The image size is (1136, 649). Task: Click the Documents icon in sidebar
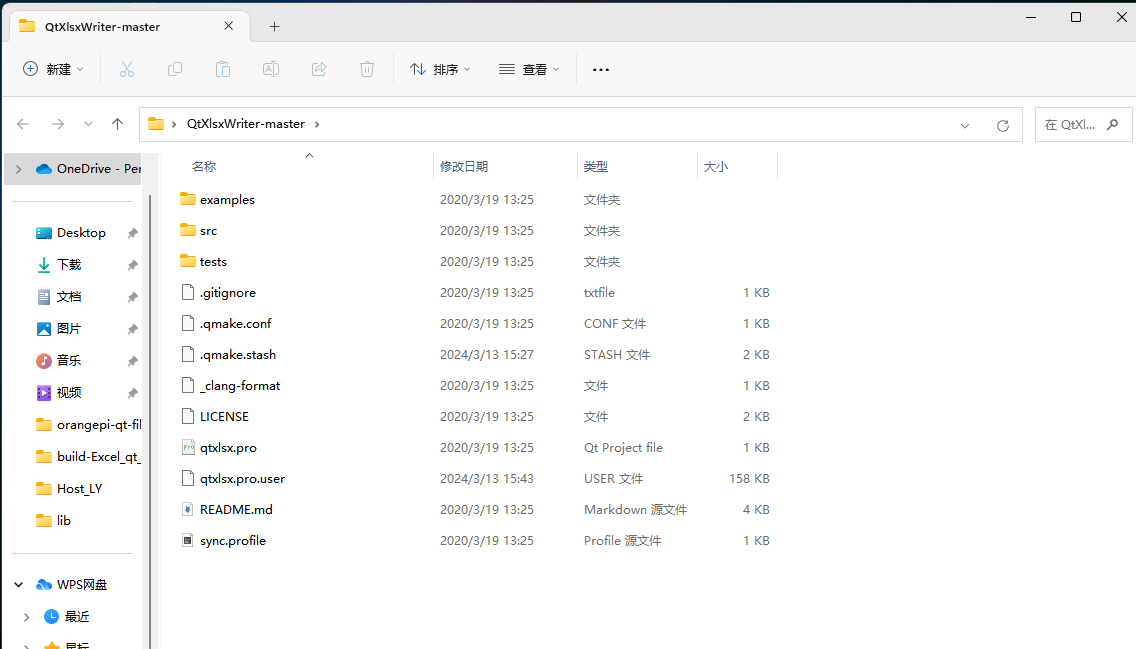click(x=43, y=296)
